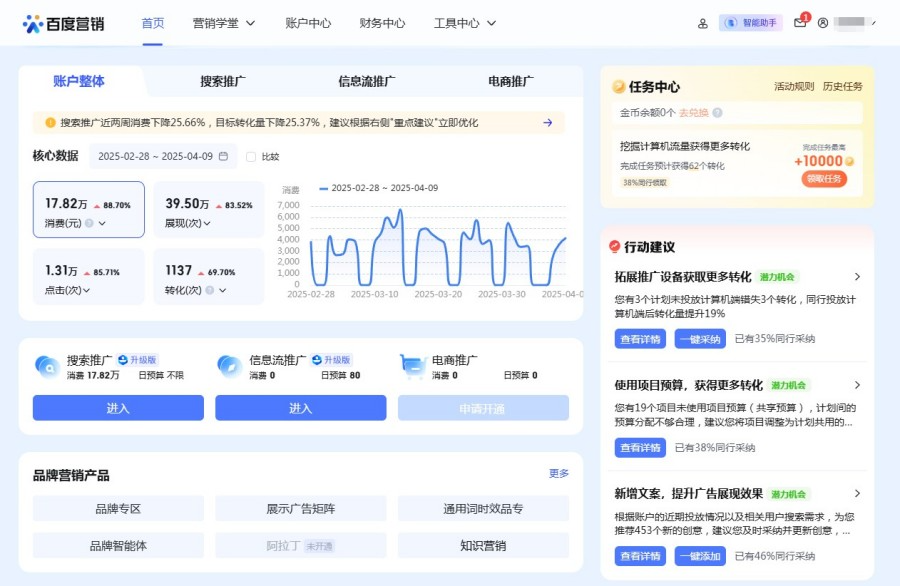Expand the 营销学堂 dropdown menu
Viewport: 900px width, 586px height.
[224, 23]
